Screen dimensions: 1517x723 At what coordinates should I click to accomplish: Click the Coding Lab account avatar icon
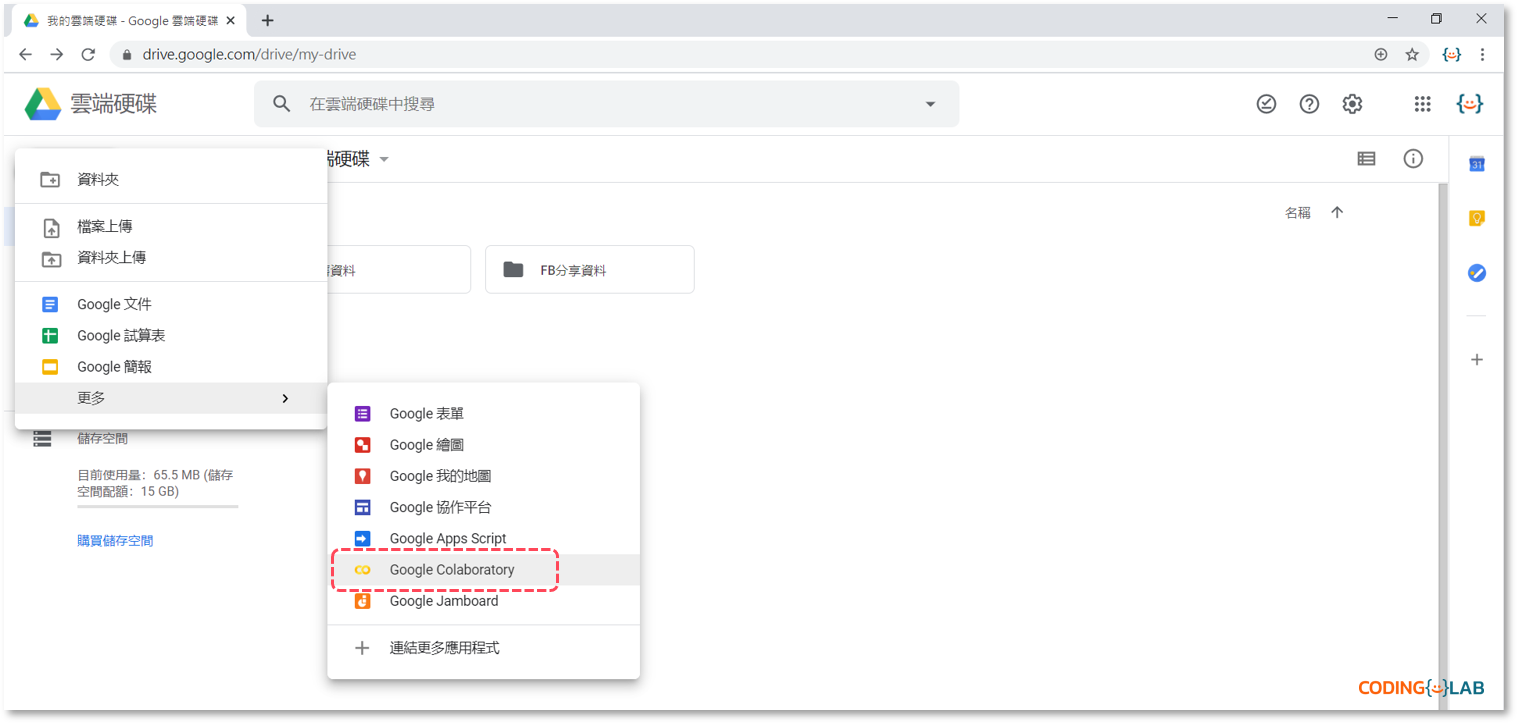(x=1469, y=104)
